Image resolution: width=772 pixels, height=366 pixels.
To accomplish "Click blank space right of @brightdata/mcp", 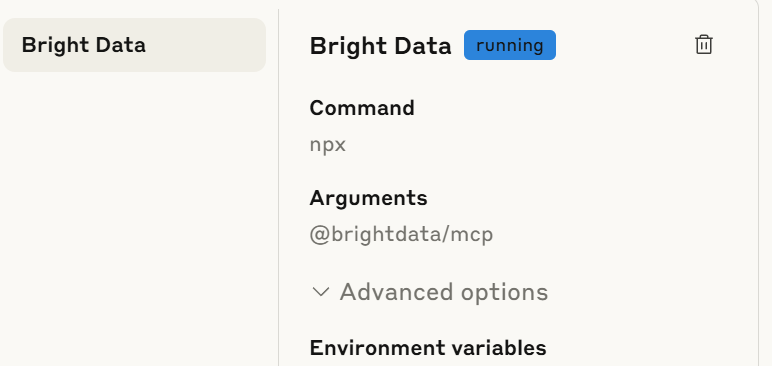I will [x=615, y=234].
